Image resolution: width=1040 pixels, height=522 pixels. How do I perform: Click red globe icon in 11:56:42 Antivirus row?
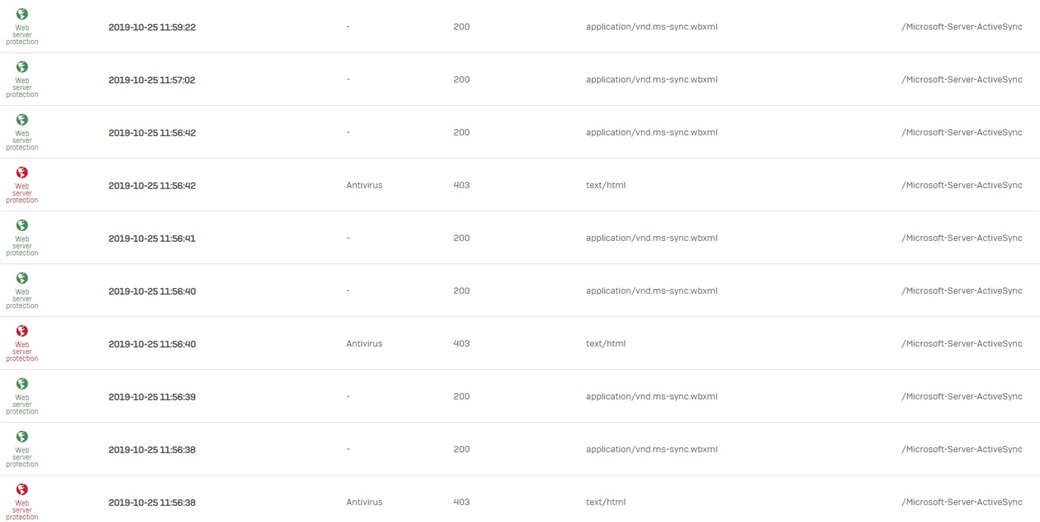tap(22, 173)
